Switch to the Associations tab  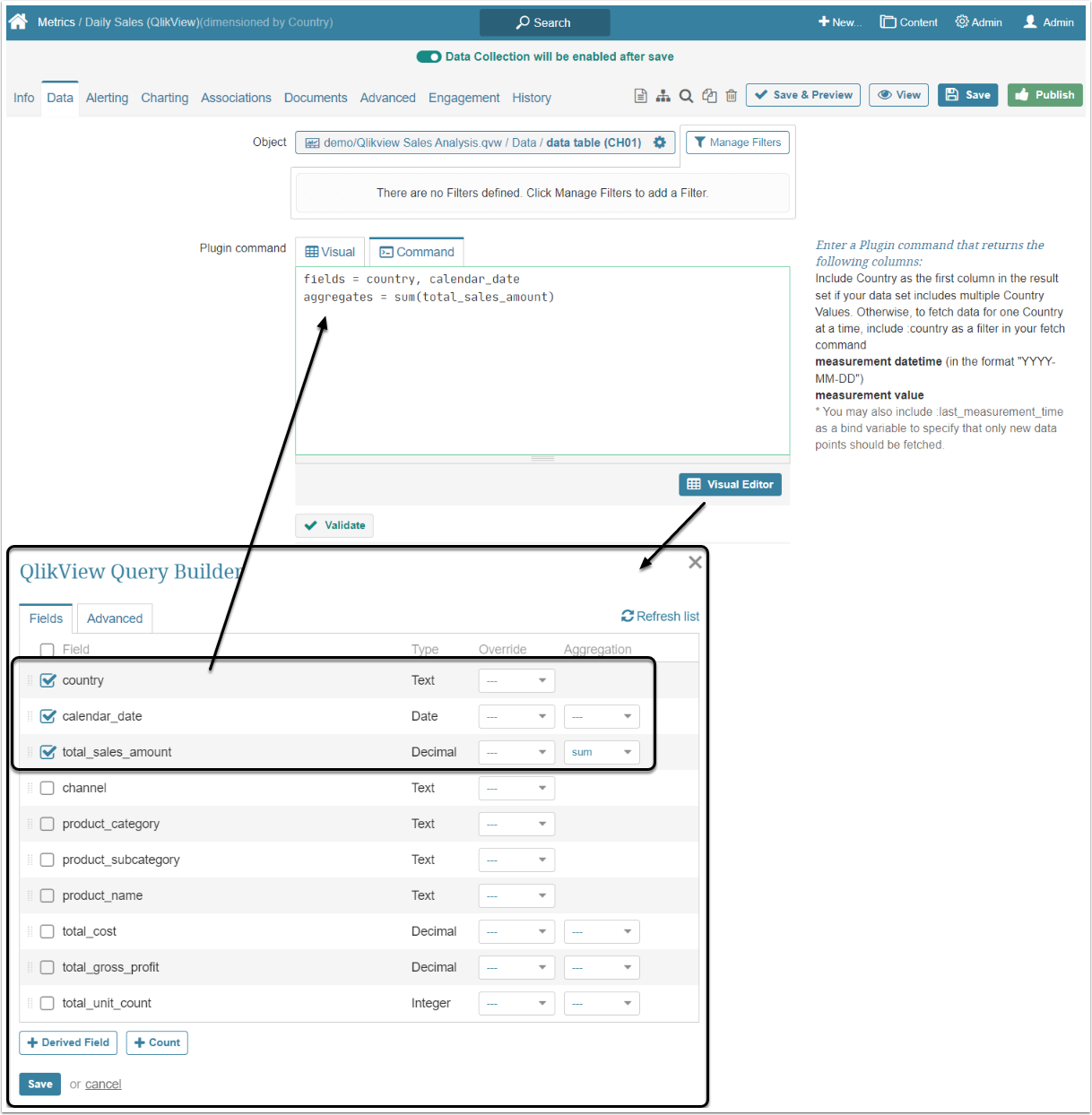pos(236,98)
